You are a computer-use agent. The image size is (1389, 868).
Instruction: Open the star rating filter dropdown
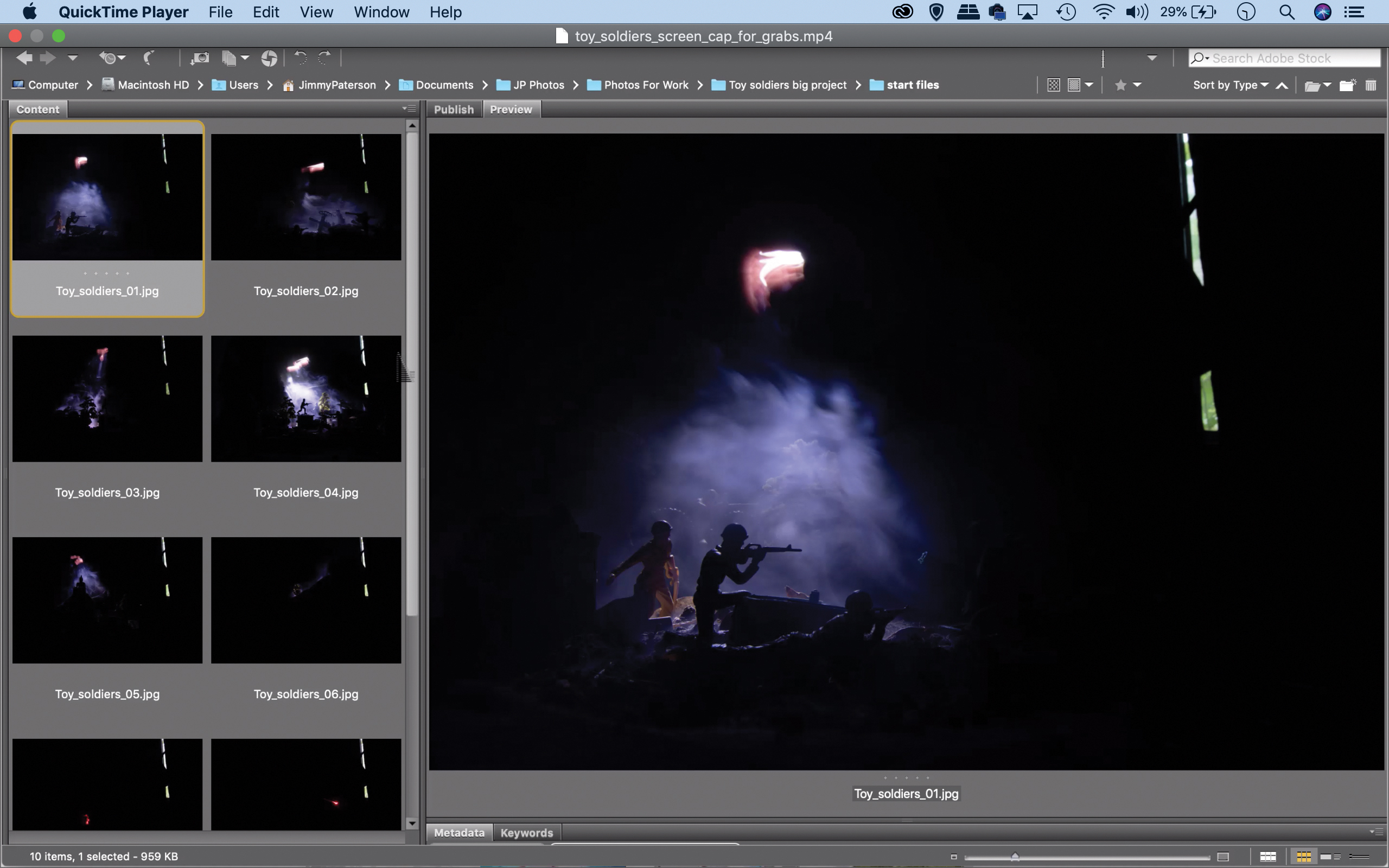(x=1137, y=85)
